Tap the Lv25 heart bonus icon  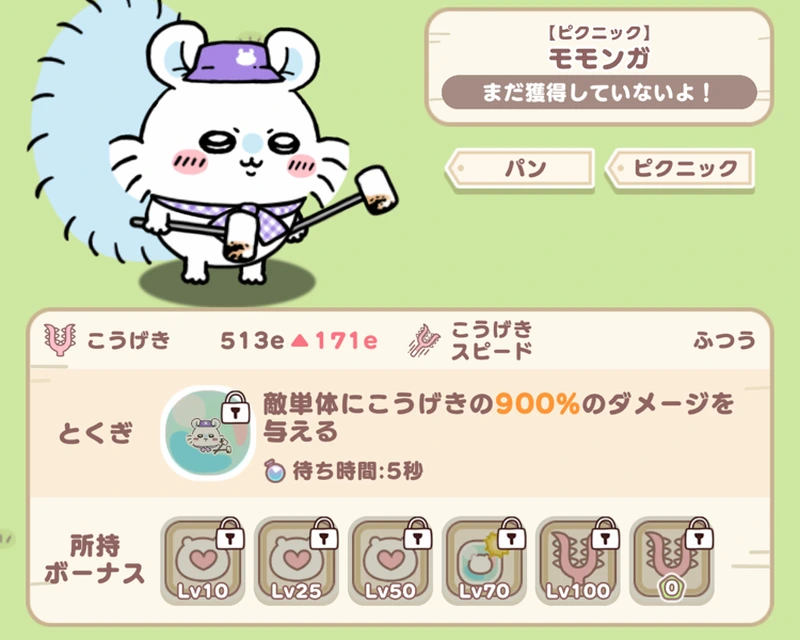click(296, 561)
